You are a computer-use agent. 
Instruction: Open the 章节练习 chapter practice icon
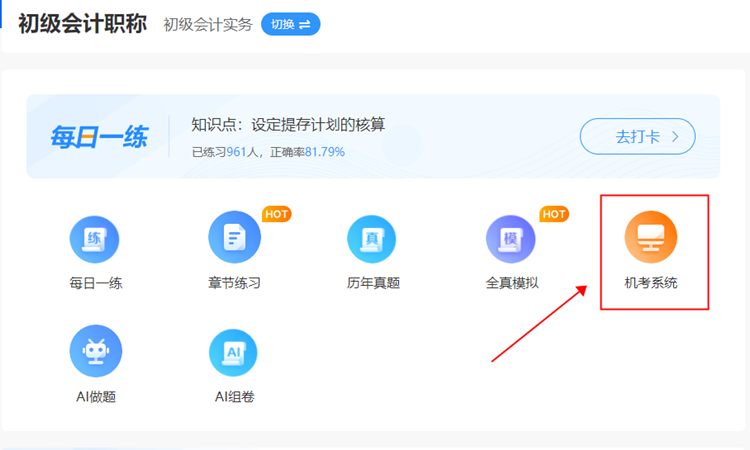pyautogui.click(x=234, y=239)
